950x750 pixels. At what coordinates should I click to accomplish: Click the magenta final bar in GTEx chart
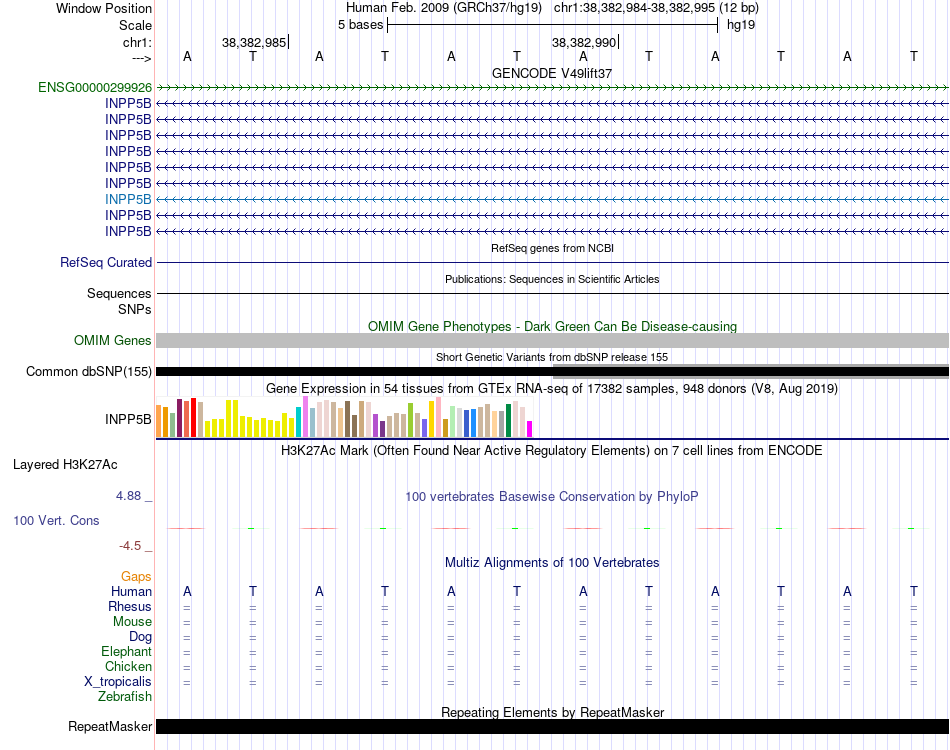[x=530, y=429]
